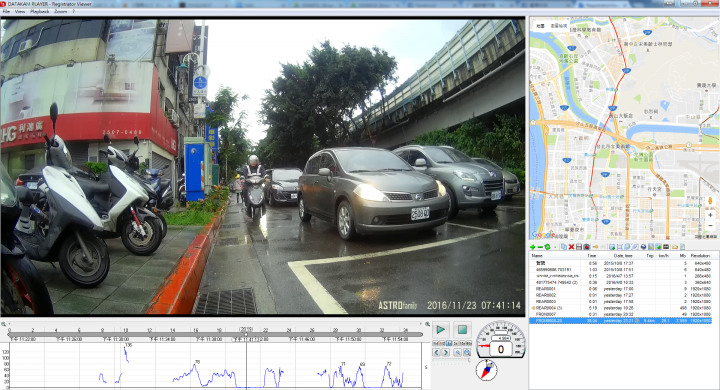The height and width of the screenshot is (390, 720).
Task: Open the File menu
Action: [6, 11]
